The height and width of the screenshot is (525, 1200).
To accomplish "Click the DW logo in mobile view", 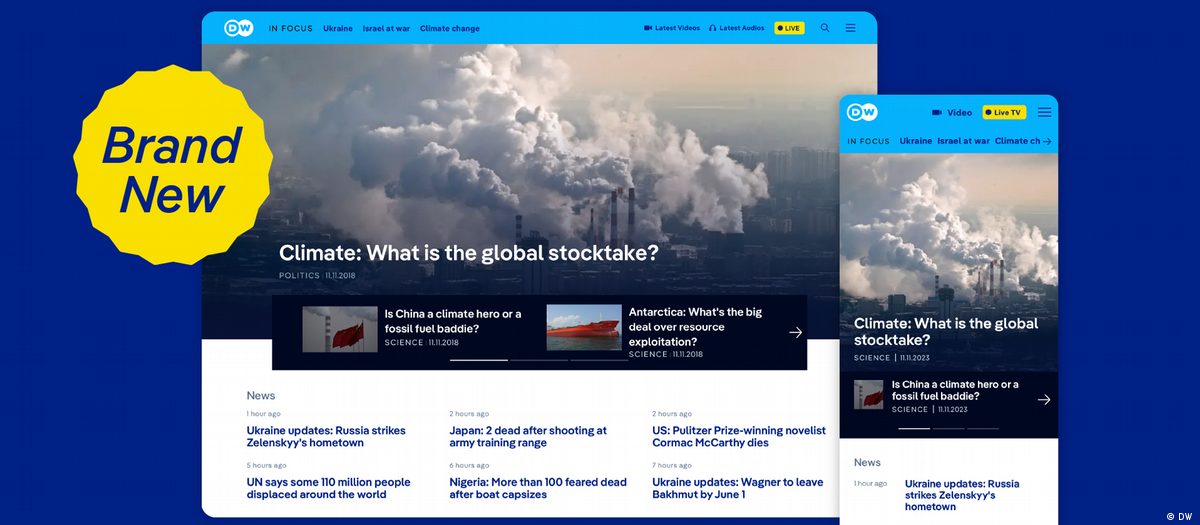I will tap(862, 112).
